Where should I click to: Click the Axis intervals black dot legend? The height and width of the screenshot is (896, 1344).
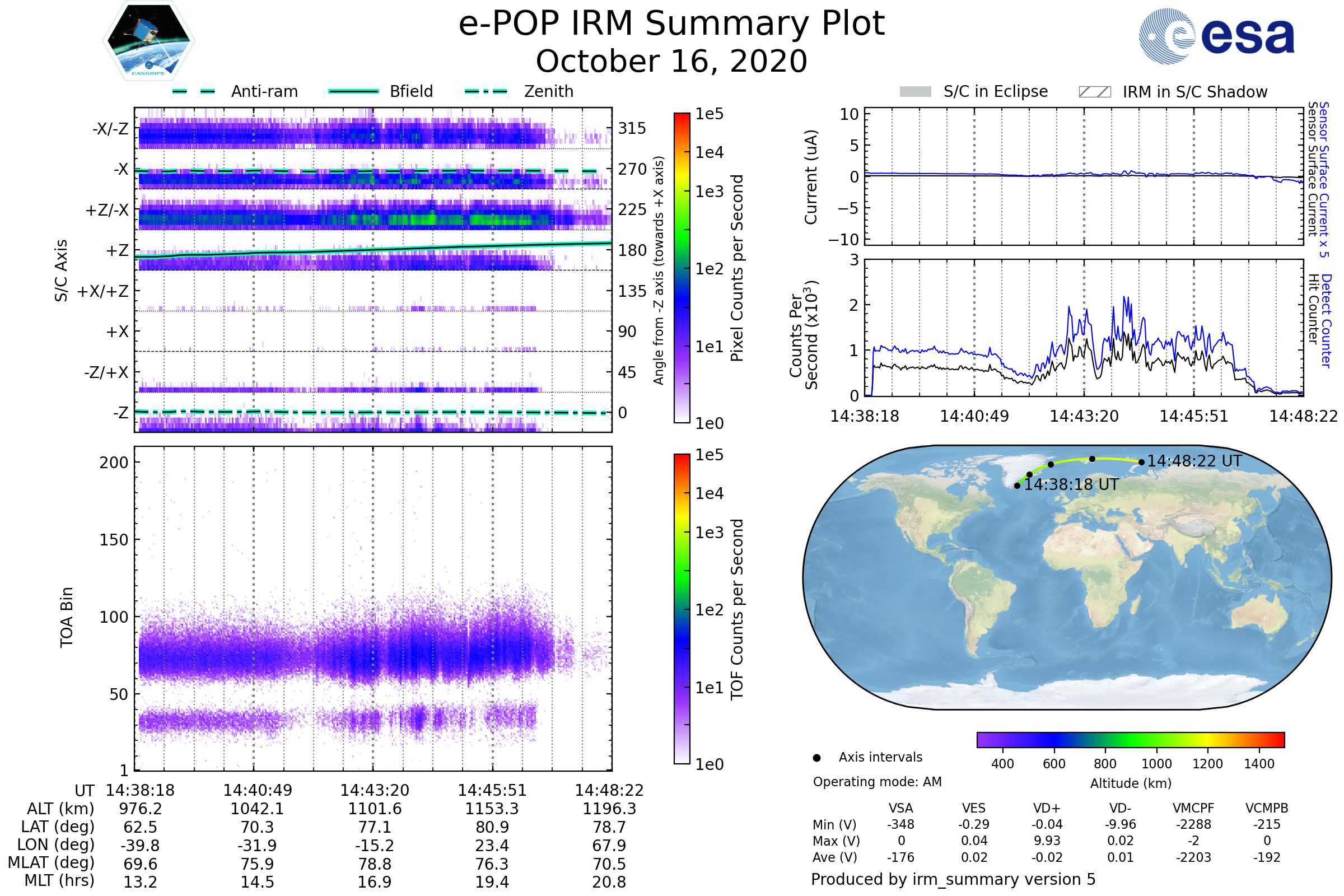pos(816,758)
